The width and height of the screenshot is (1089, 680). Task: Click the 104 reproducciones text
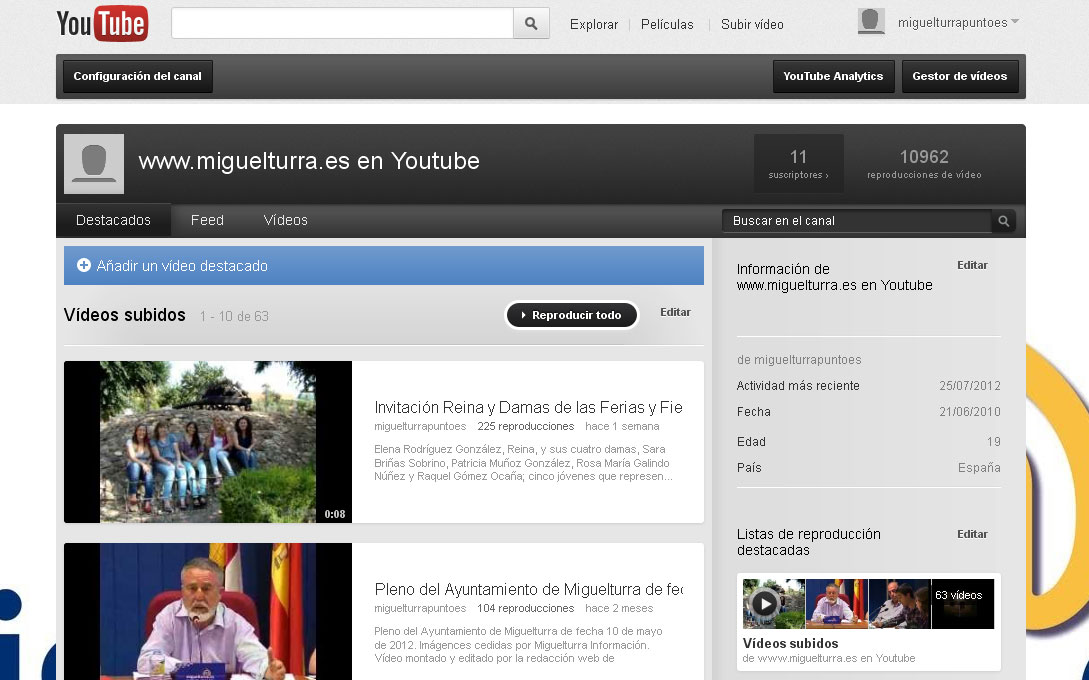(x=526, y=608)
